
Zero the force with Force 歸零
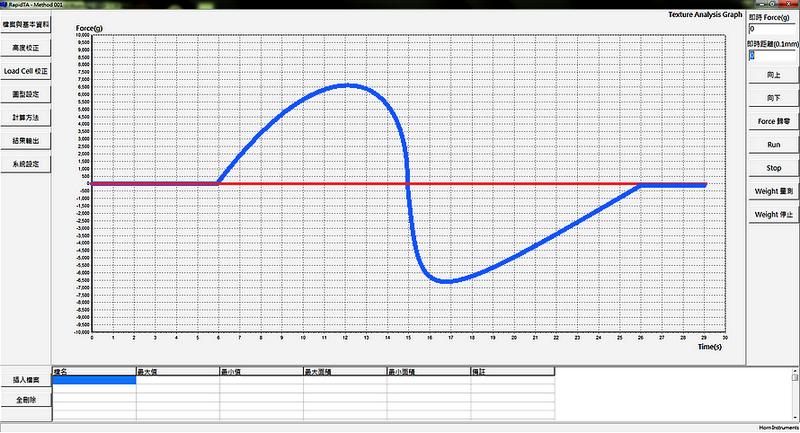pos(773,120)
